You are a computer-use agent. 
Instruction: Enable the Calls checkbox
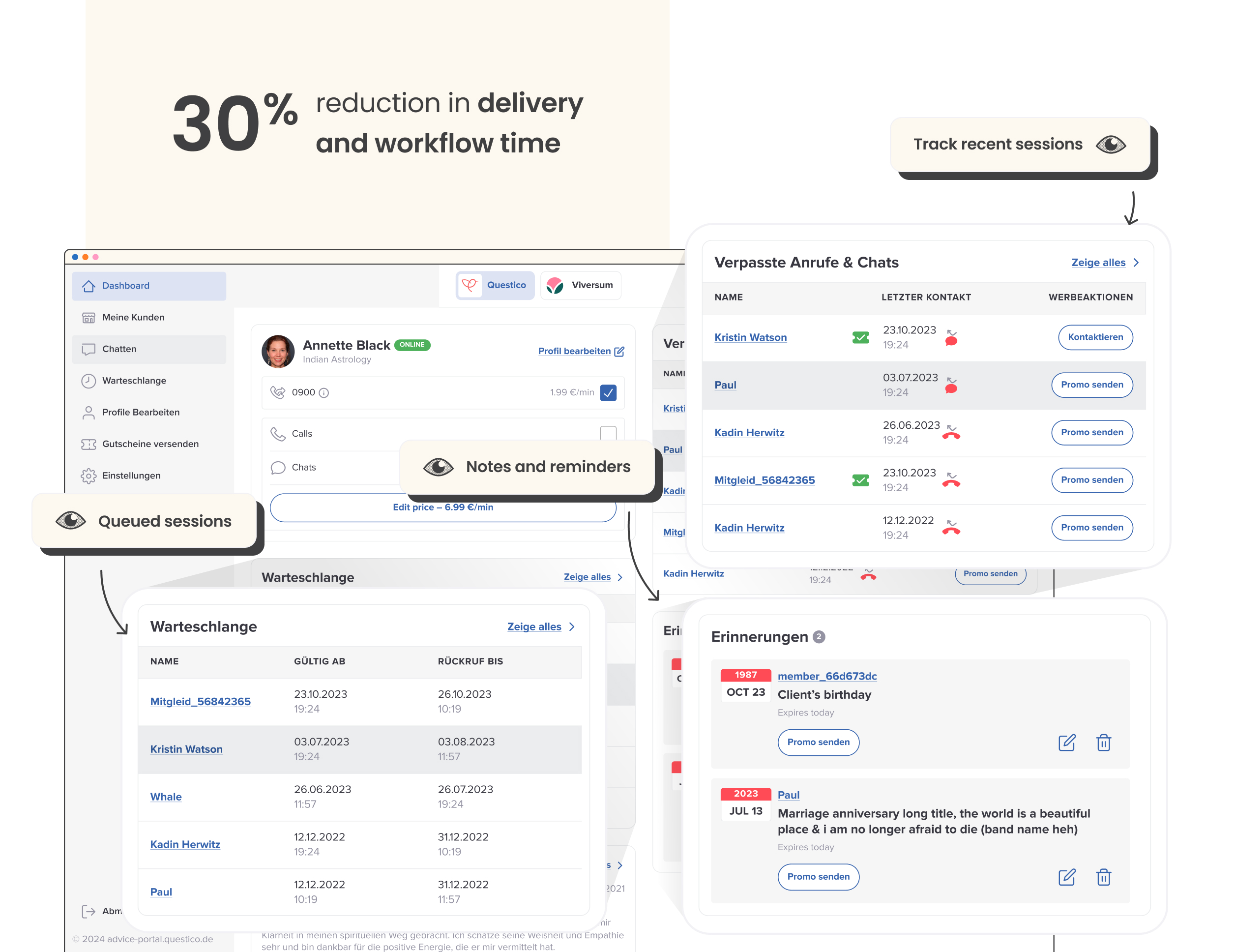pos(609,433)
